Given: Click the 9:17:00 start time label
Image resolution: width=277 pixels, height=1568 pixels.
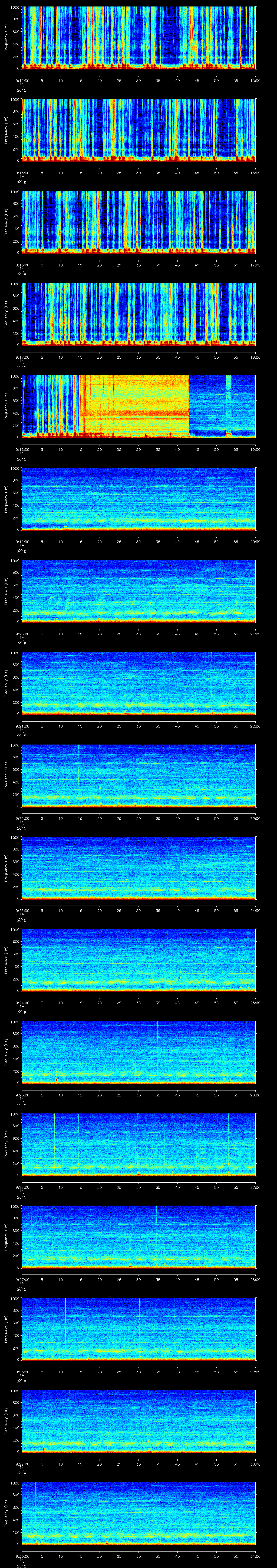Looking at the screenshot, I should pos(22,357).
